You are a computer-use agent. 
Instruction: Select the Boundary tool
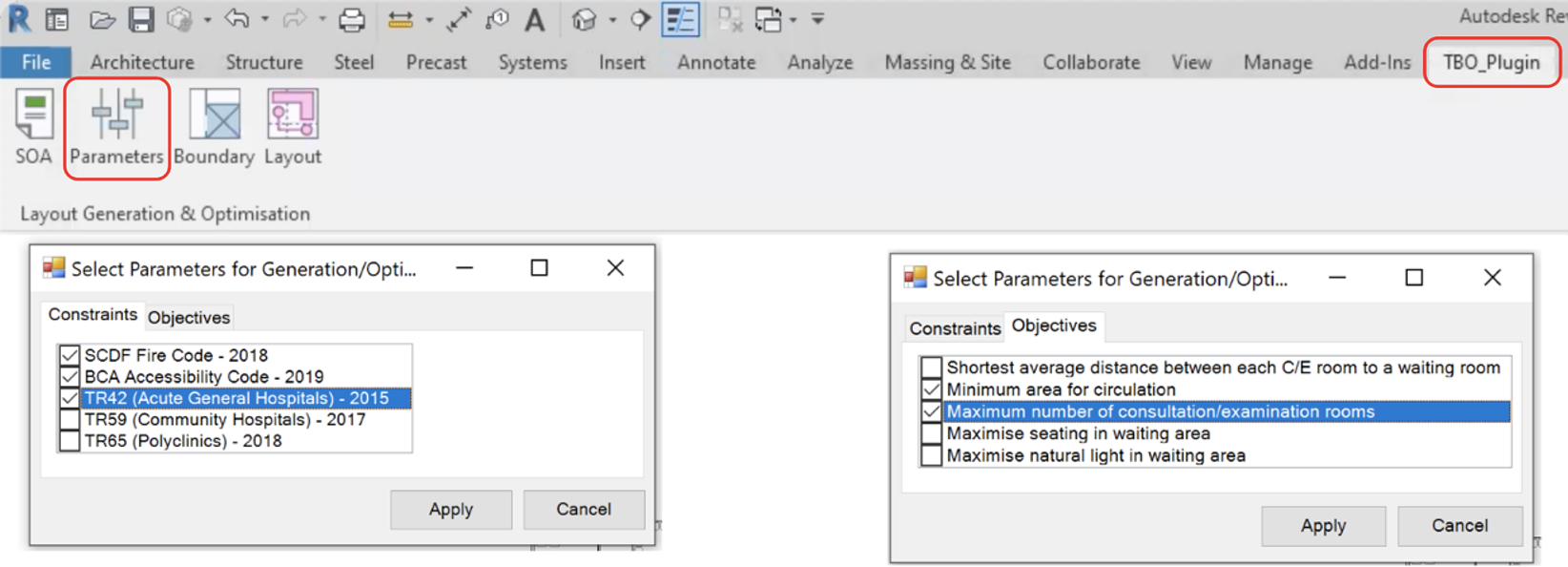pos(214,125)
